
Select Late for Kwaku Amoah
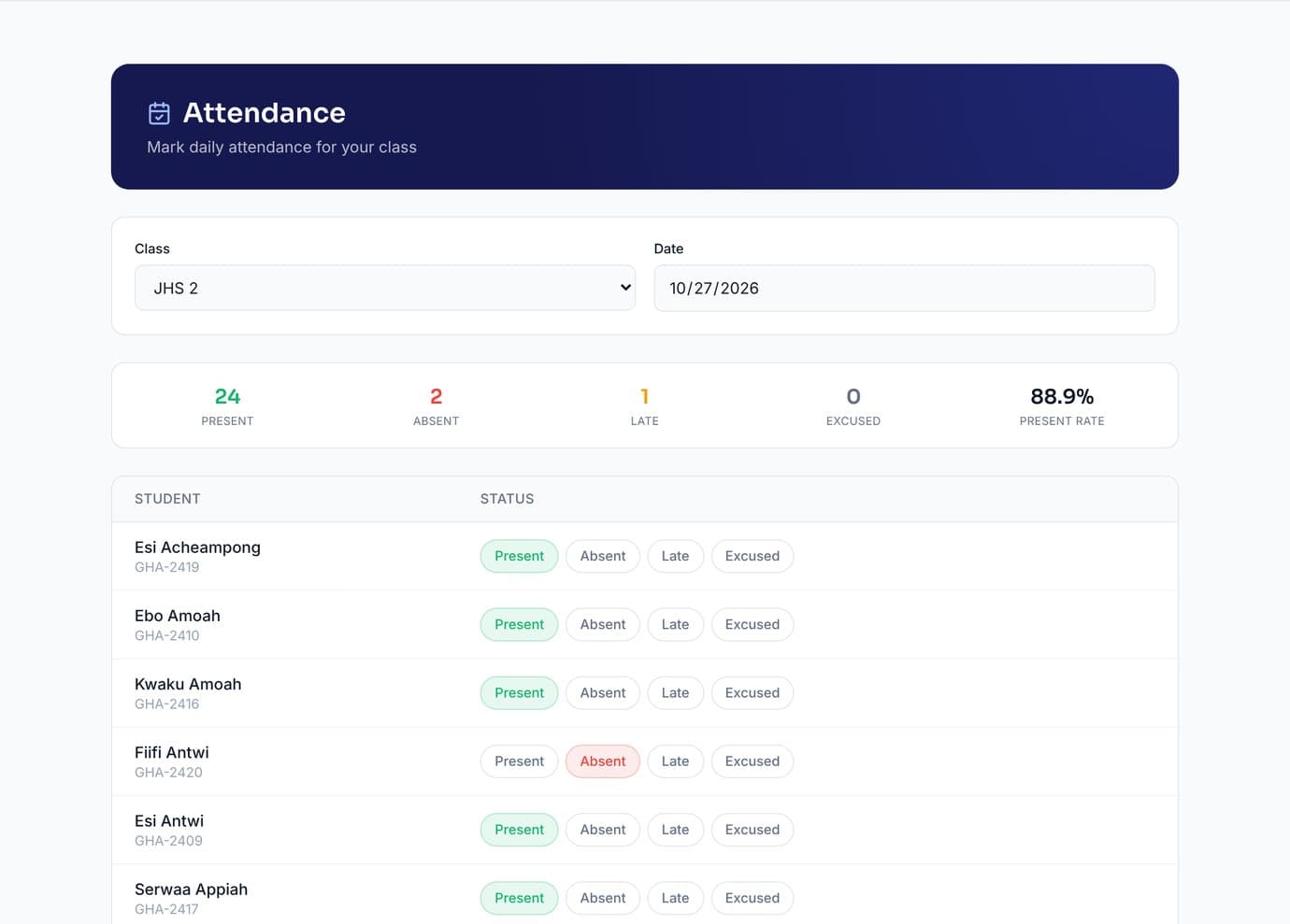[675, 692]
